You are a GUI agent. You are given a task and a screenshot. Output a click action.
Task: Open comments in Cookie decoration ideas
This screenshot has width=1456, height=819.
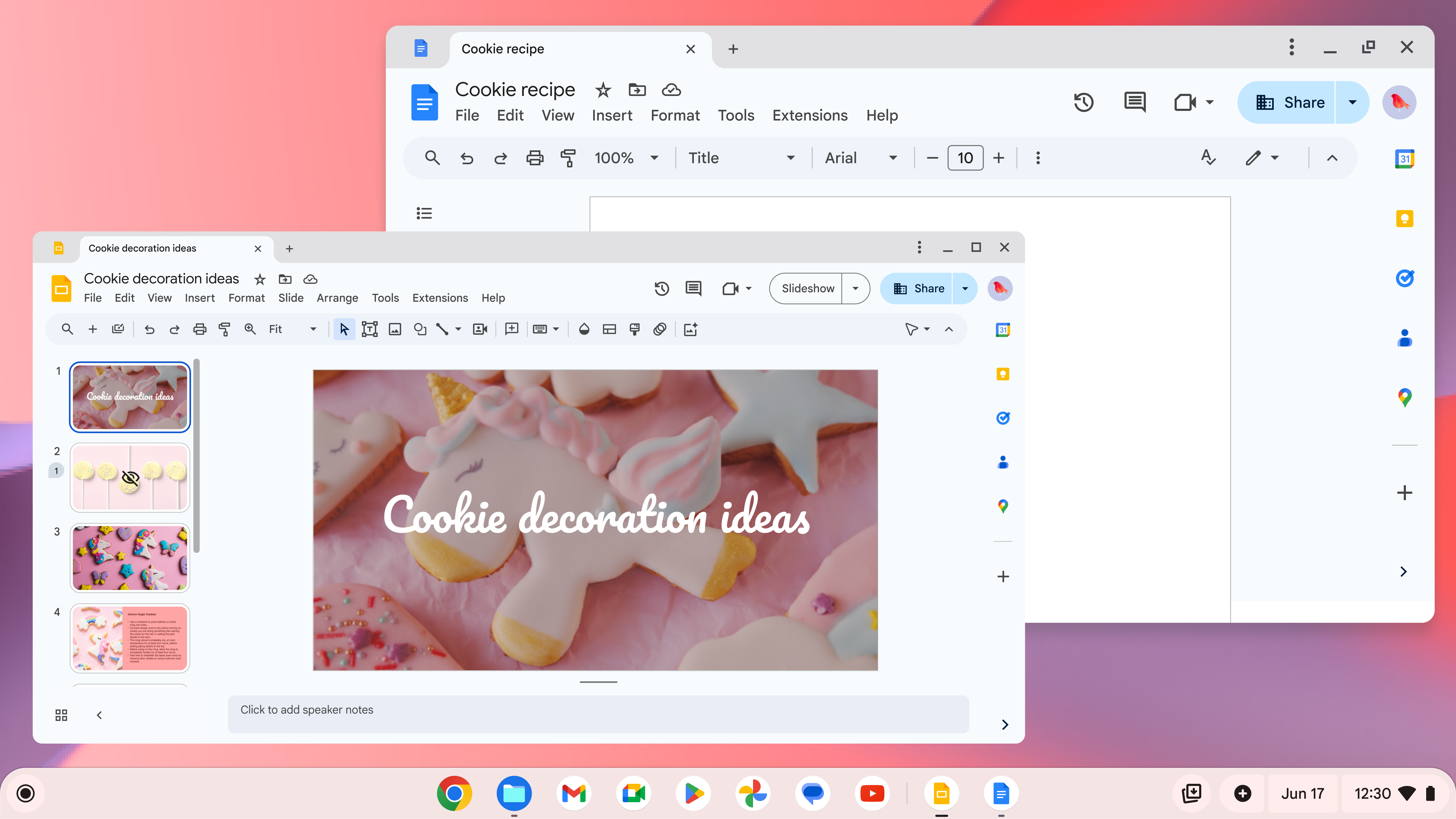tap(693, 288)
